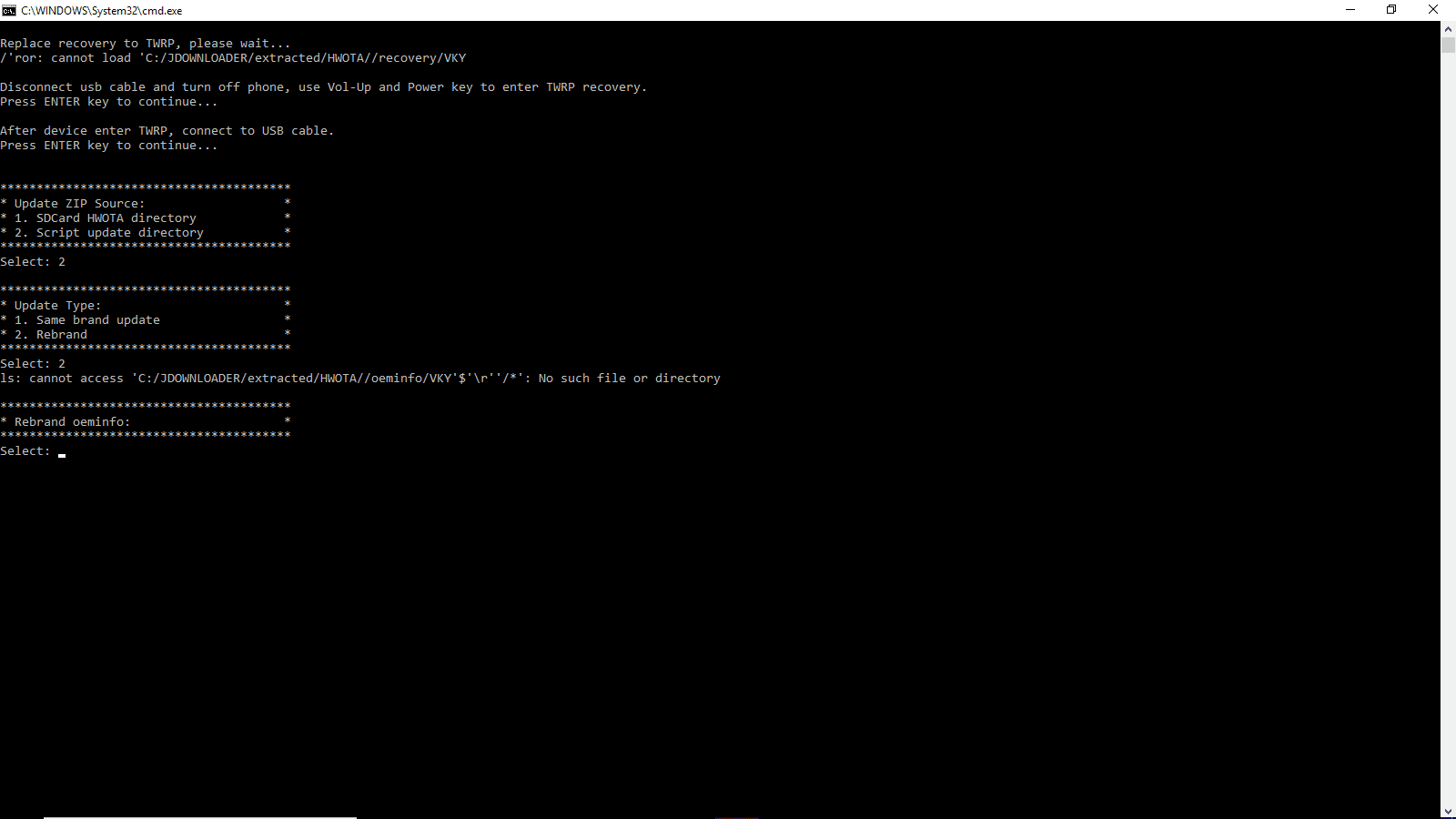Click '1. SDCard HWOTA directory' option text
This screenshot has height=819, width=1456.
point(105,218)
